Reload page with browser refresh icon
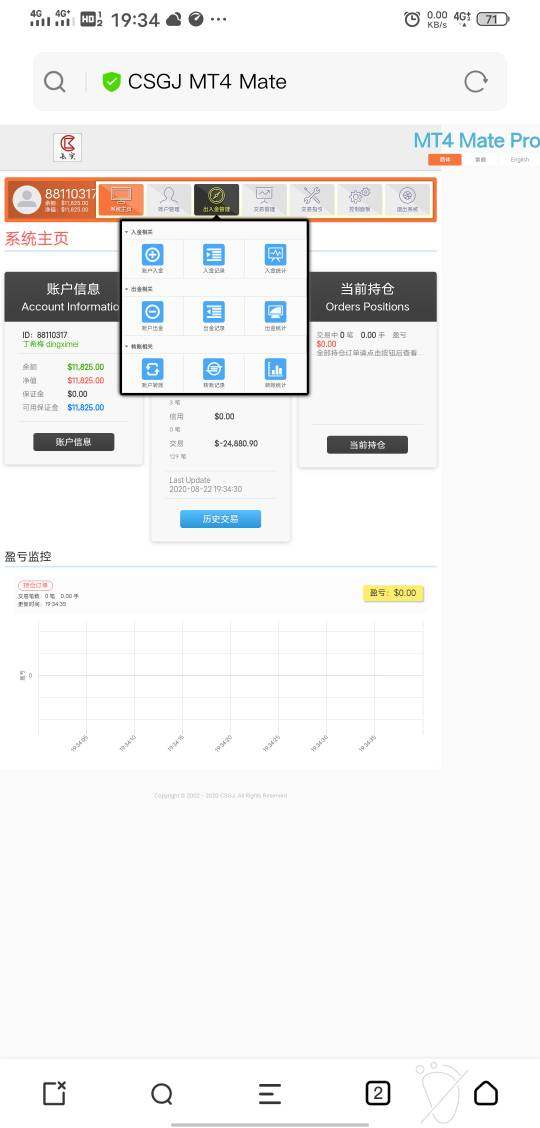Screen dimensions: 540x1128 (x=475, y=81)
